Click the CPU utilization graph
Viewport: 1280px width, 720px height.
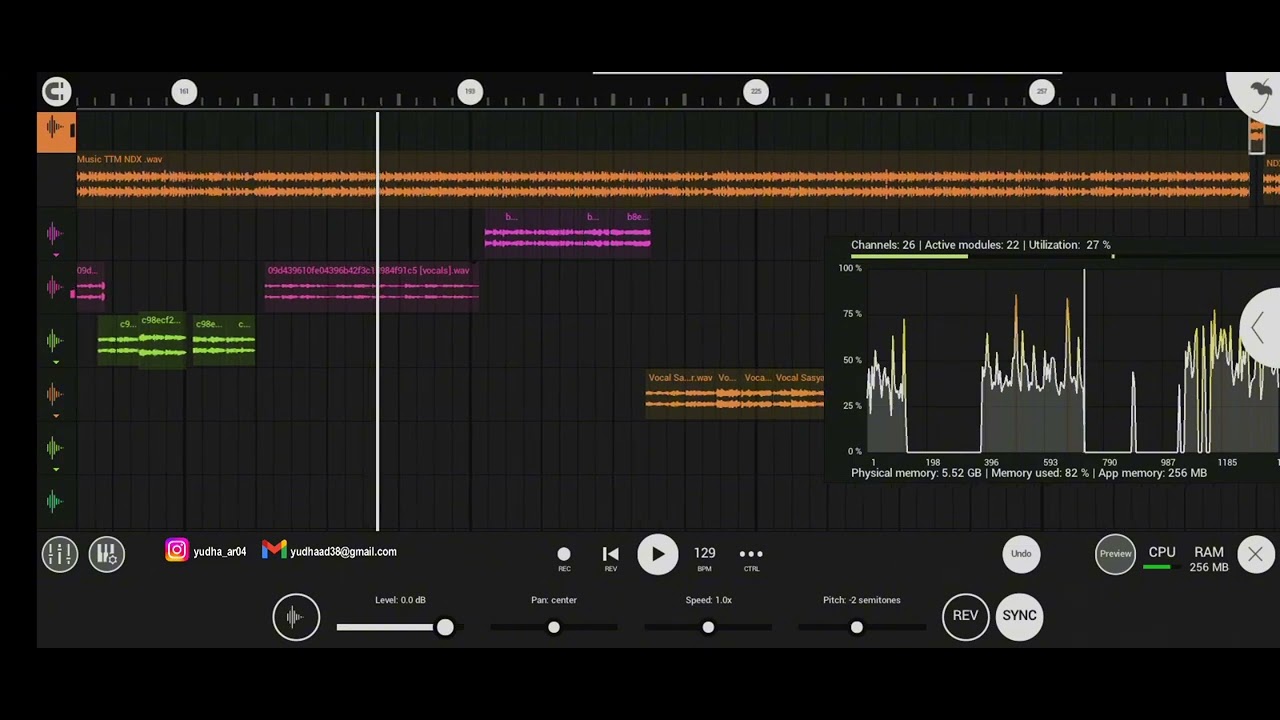tap(1073, 360)
